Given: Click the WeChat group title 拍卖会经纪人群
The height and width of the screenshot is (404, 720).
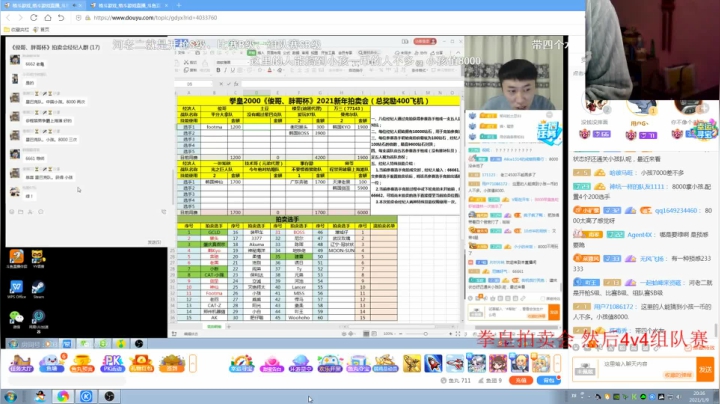Looking at the screenshot, I should [56, 47].
